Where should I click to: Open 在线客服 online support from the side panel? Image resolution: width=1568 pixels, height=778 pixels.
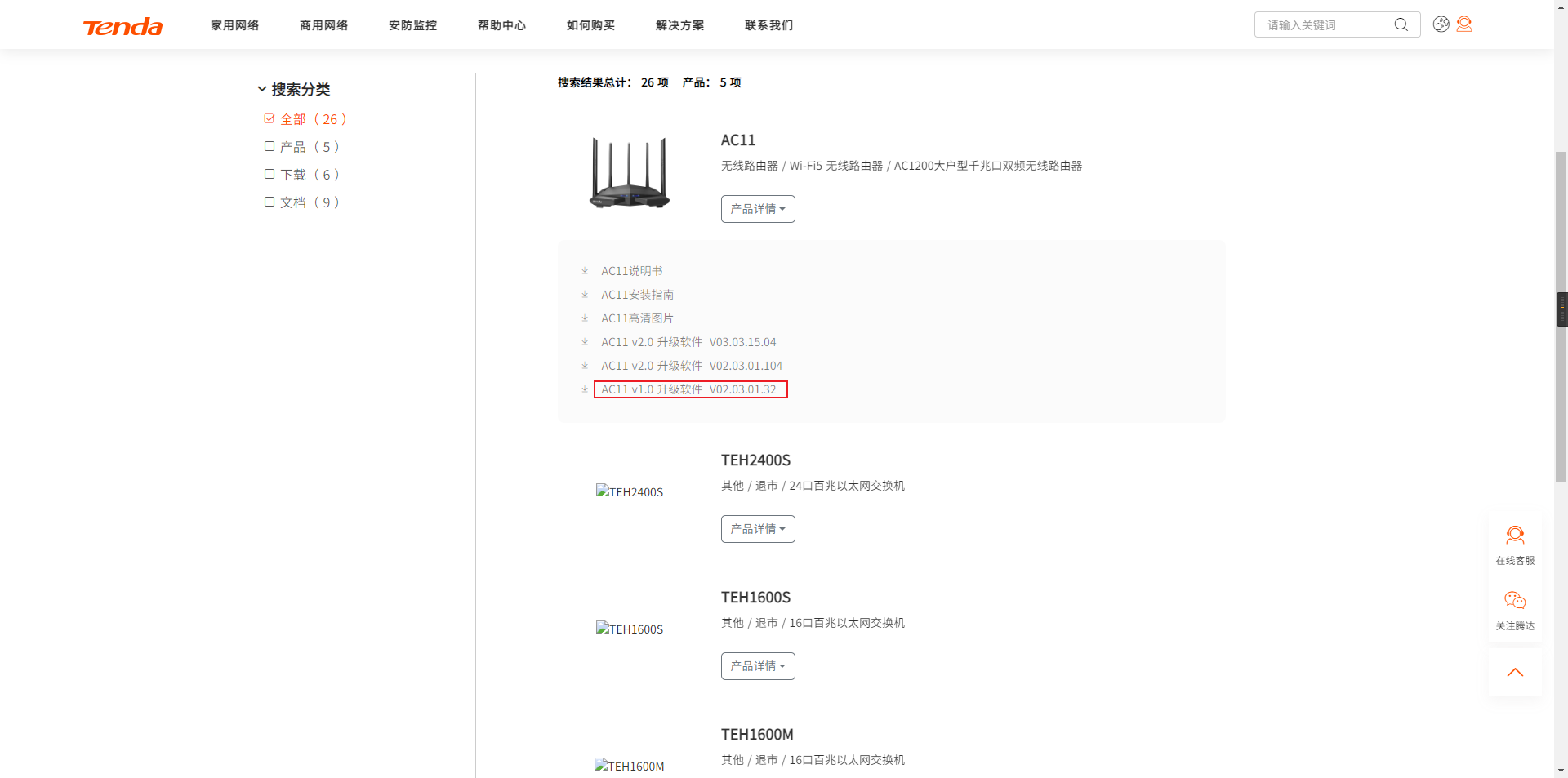click(1515, 543)
